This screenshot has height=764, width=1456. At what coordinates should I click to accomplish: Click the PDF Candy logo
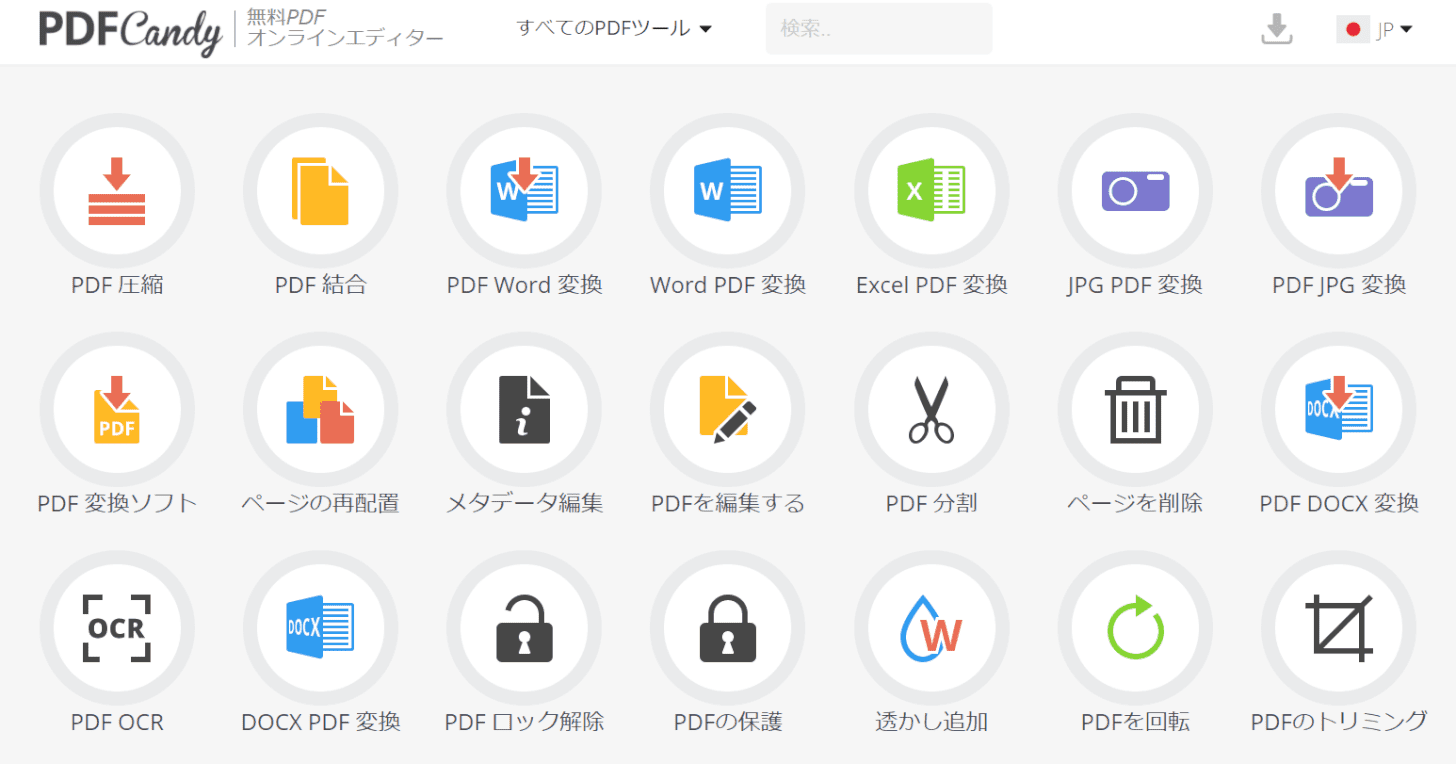[130, 31]
